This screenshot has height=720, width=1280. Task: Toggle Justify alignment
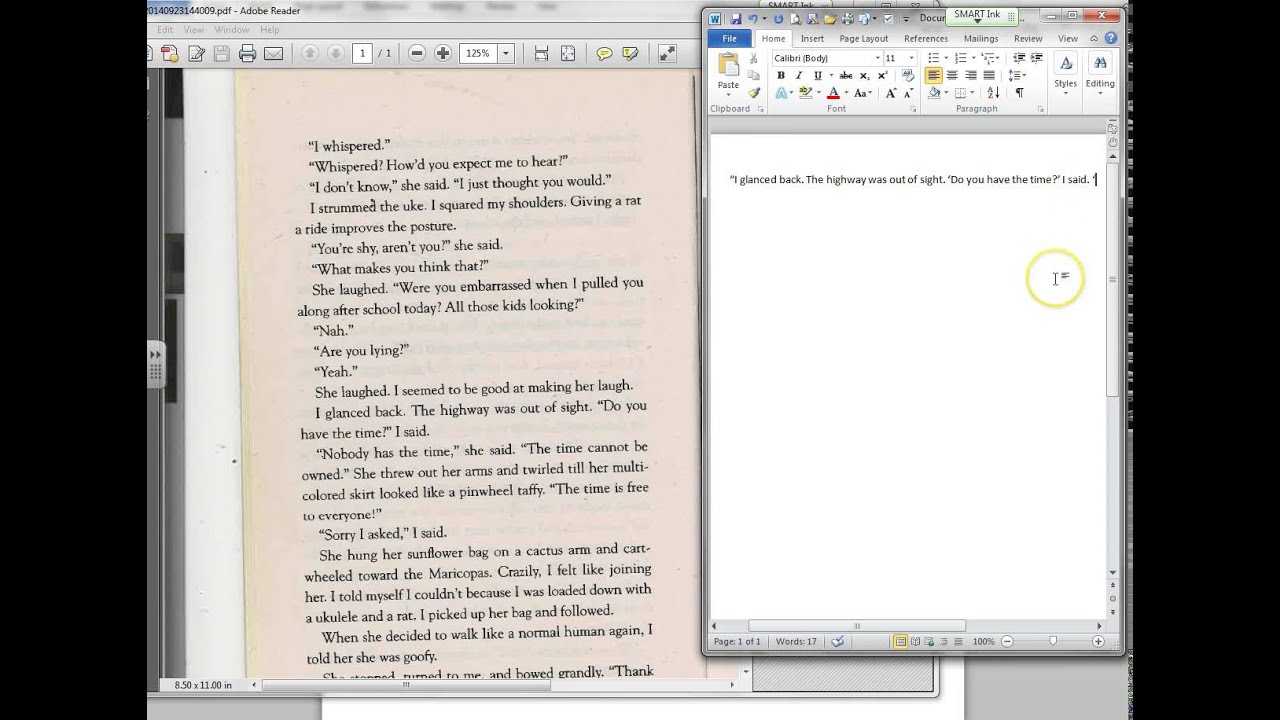click(x=989, y=75)
